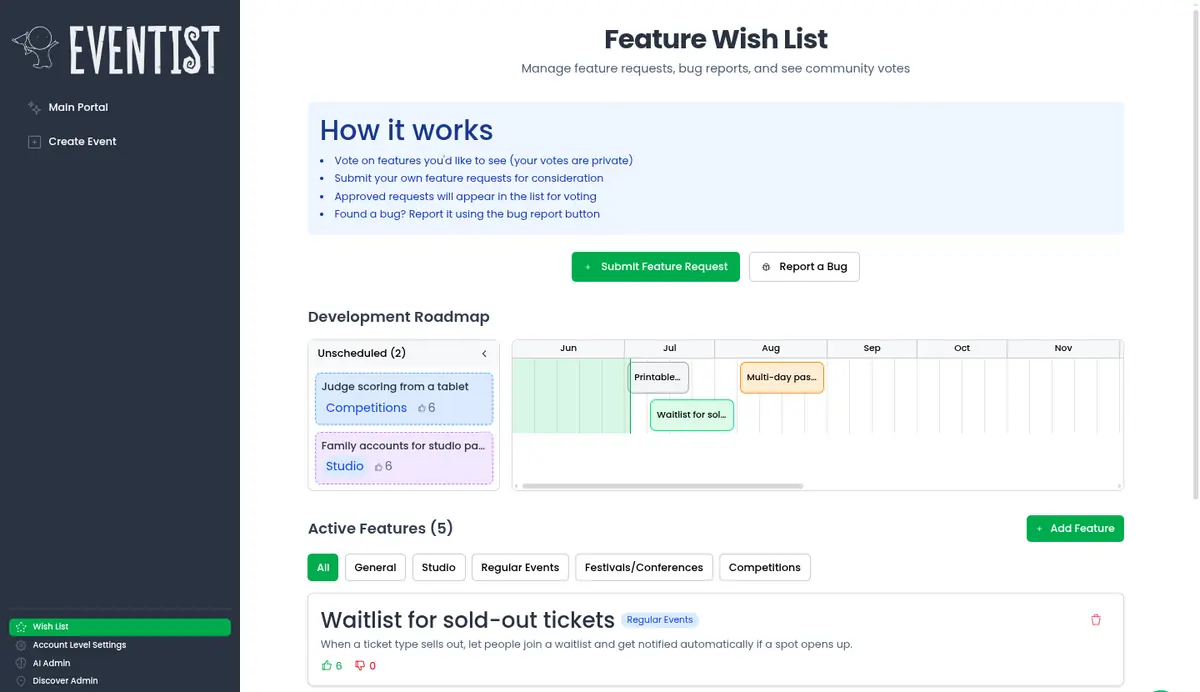
Task: Click the Oct month header
Action: pyautogui.click(x=962, y=348)
